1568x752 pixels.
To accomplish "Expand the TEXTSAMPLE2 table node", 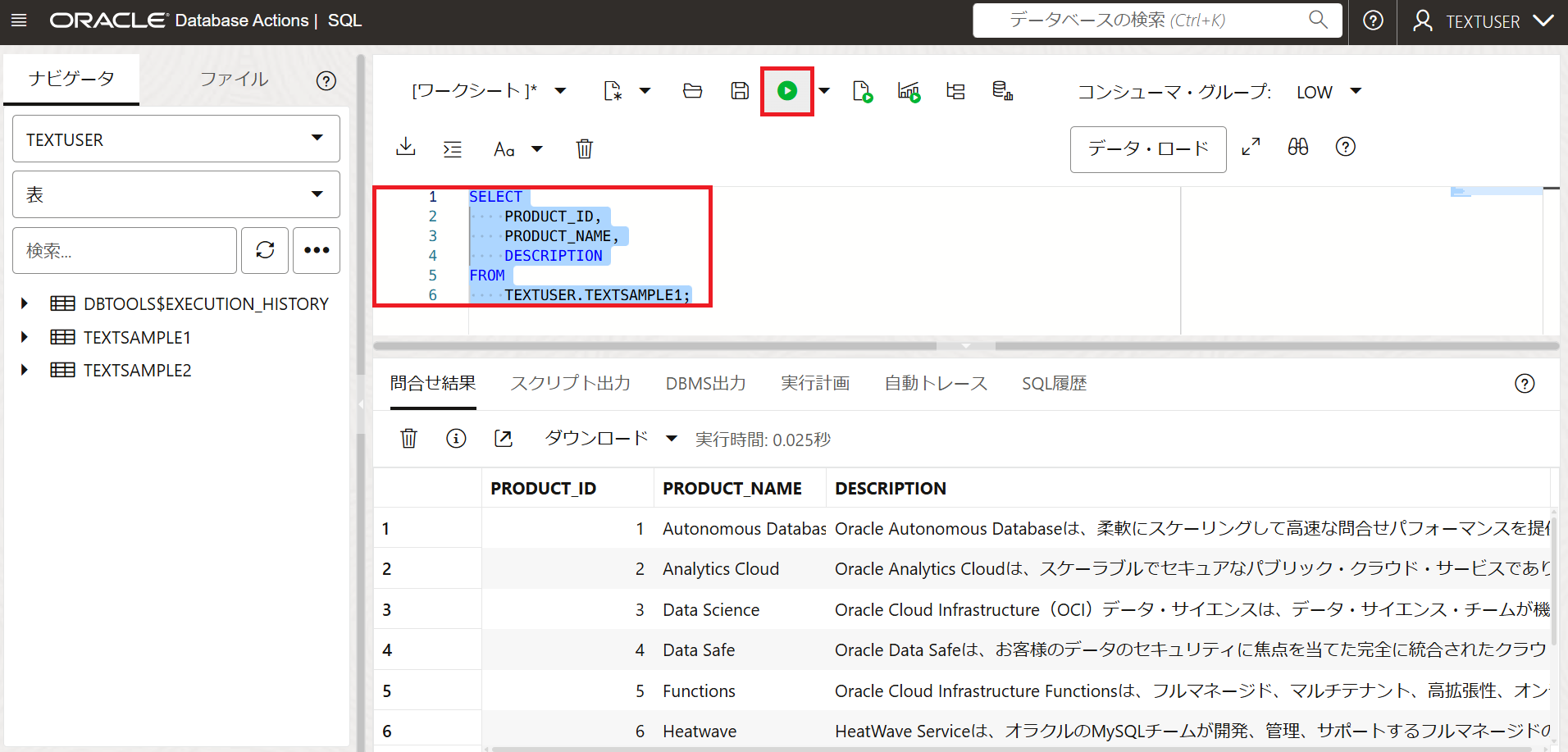I will [x=25, y=370].
